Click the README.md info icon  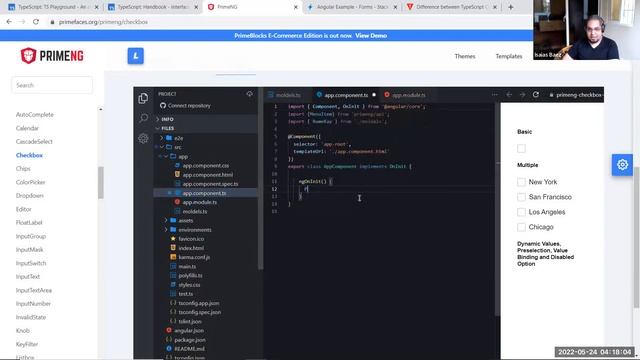click(x=169, y=349)
